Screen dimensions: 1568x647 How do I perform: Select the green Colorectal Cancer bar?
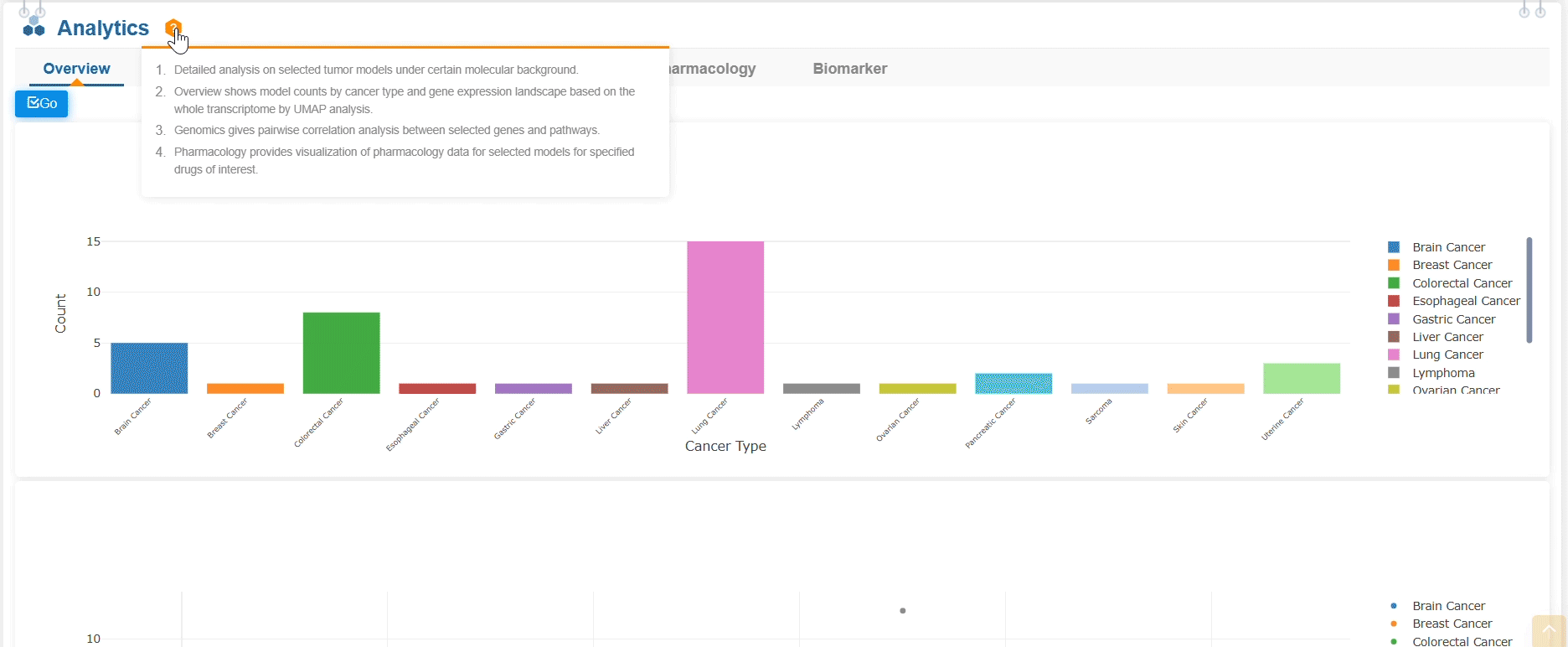click(341, 353)
